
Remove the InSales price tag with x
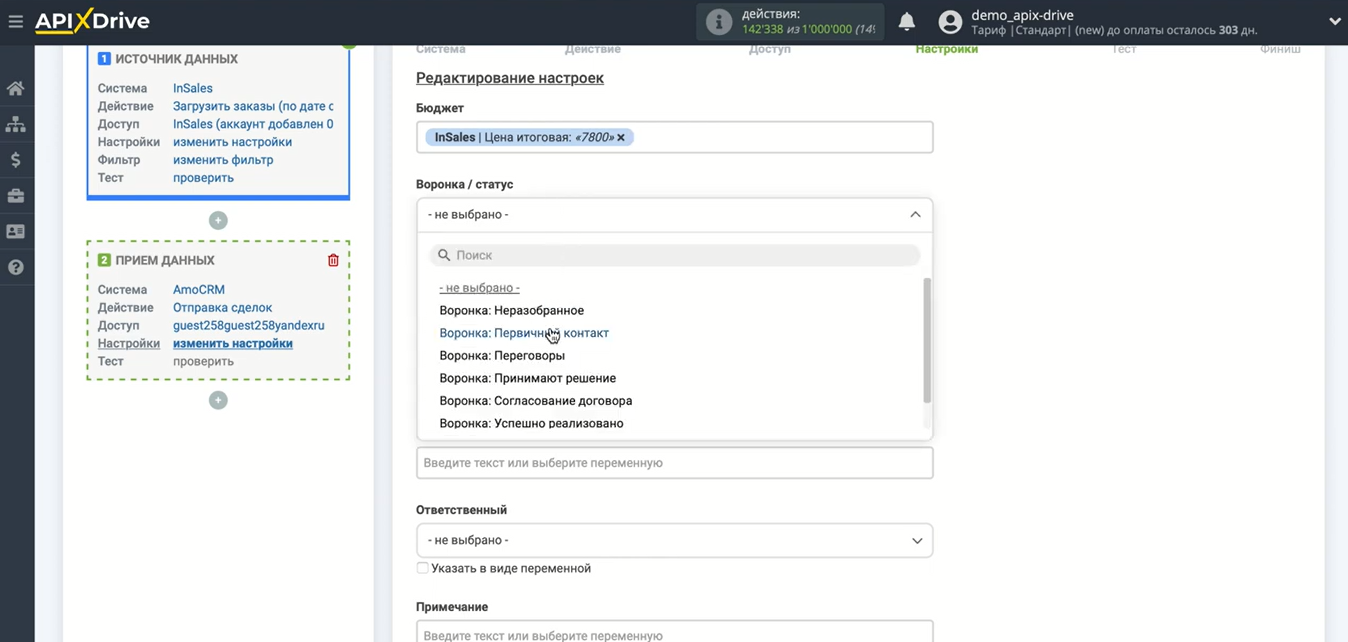tap(620, 138)
